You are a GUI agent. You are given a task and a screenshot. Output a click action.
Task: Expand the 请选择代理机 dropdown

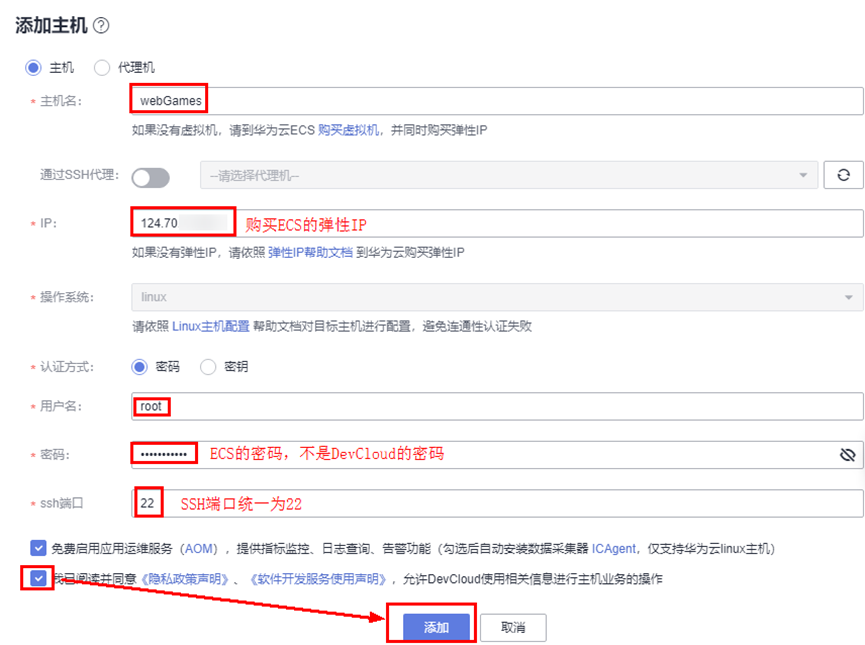[x=509, y=175]
